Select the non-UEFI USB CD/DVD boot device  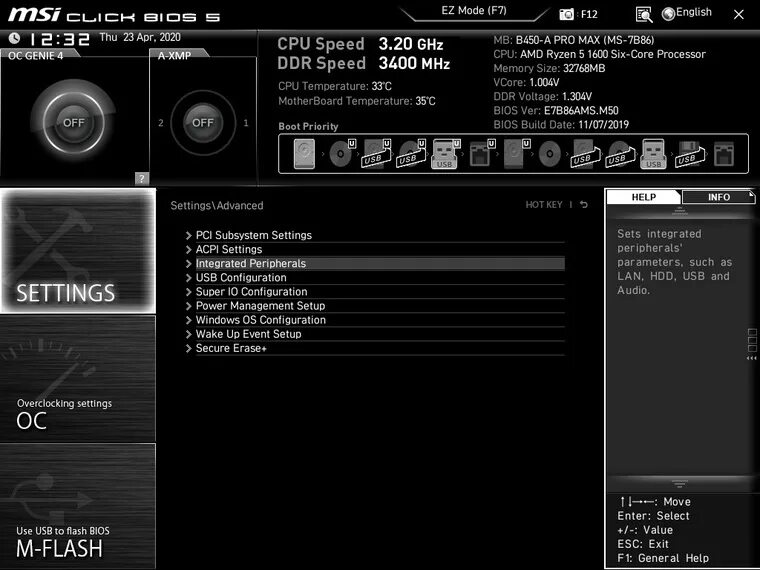pyautogui.click(x=620, y=154)
